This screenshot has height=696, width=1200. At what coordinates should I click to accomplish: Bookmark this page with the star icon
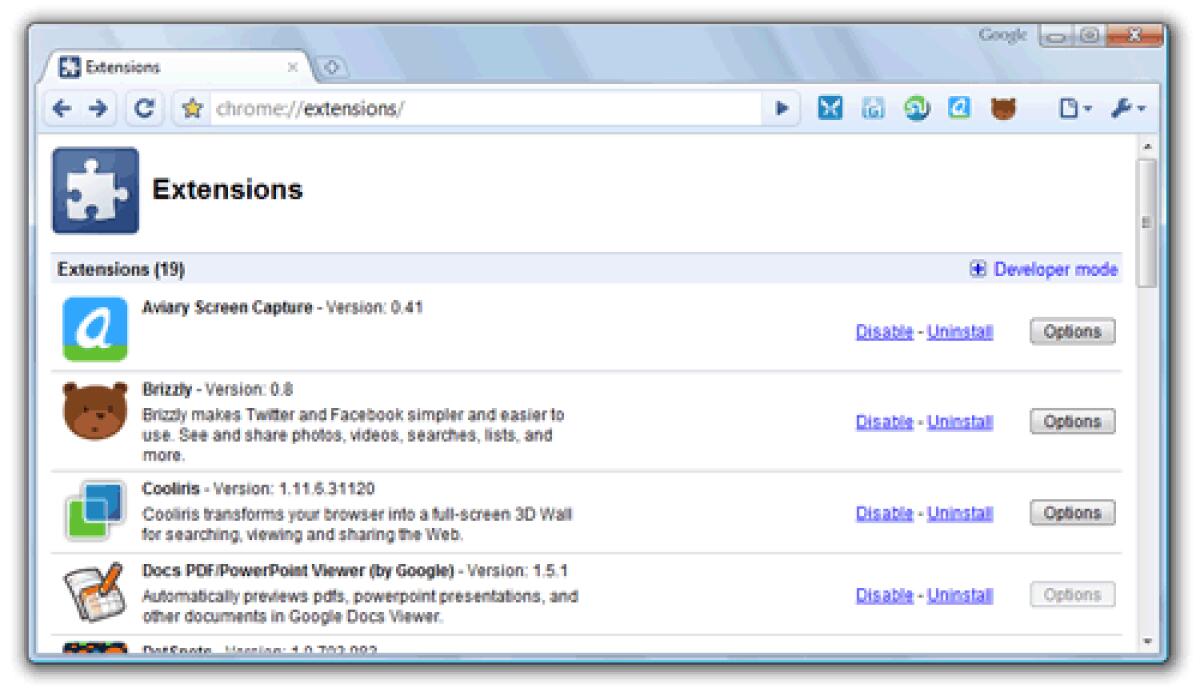click(x=192, y=109)
